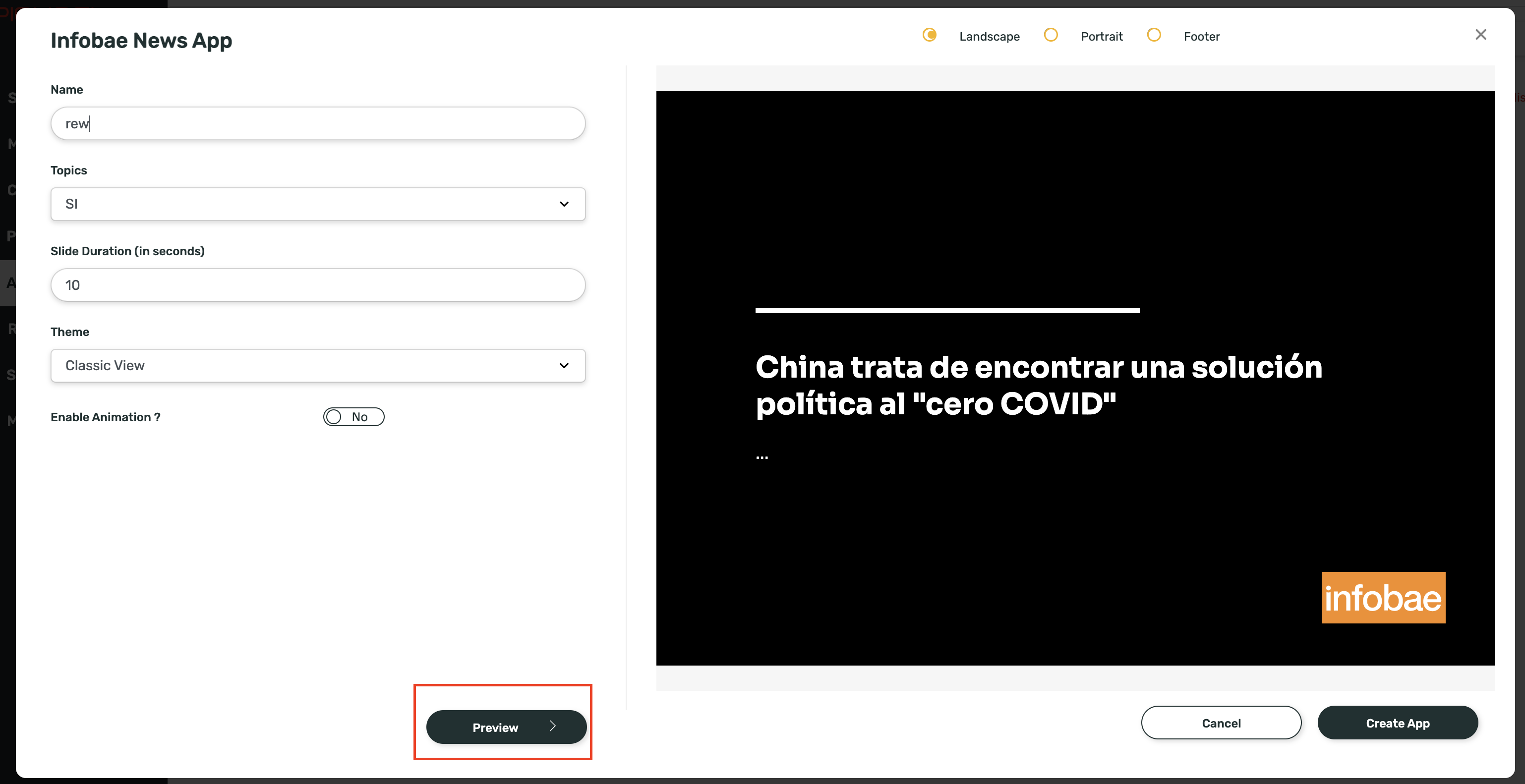
Task: Close the Infobae News App dialog
Action: [x=1480, y=35]
